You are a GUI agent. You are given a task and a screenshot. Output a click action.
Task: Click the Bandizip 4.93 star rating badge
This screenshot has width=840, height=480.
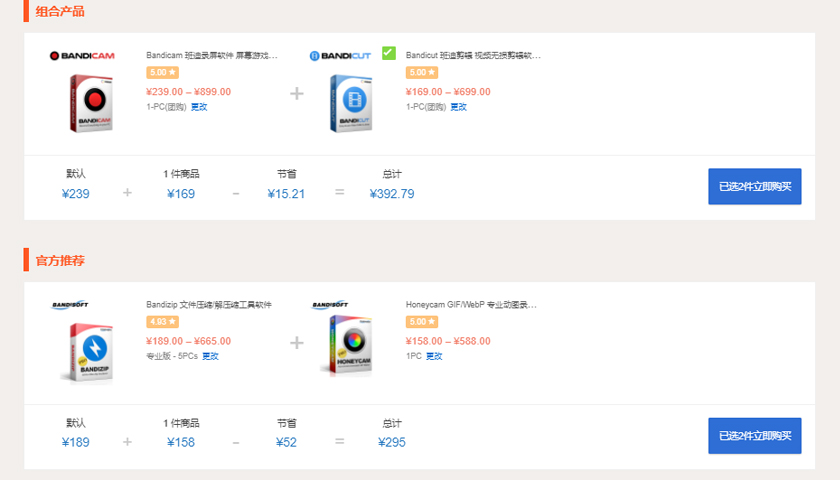pyautogui.click(x=162, y=322)
